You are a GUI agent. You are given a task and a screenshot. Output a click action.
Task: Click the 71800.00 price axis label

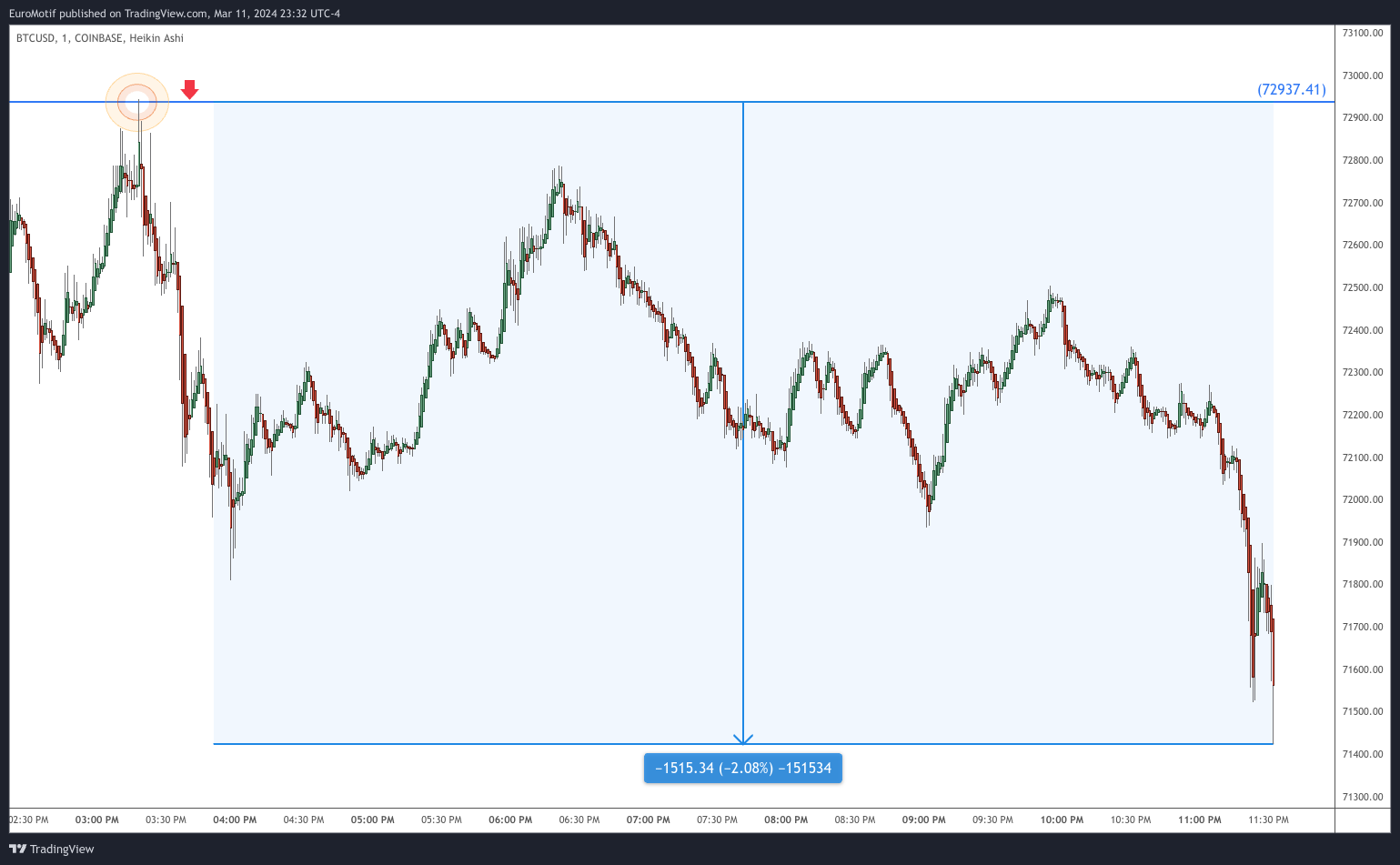point(1363,584)
